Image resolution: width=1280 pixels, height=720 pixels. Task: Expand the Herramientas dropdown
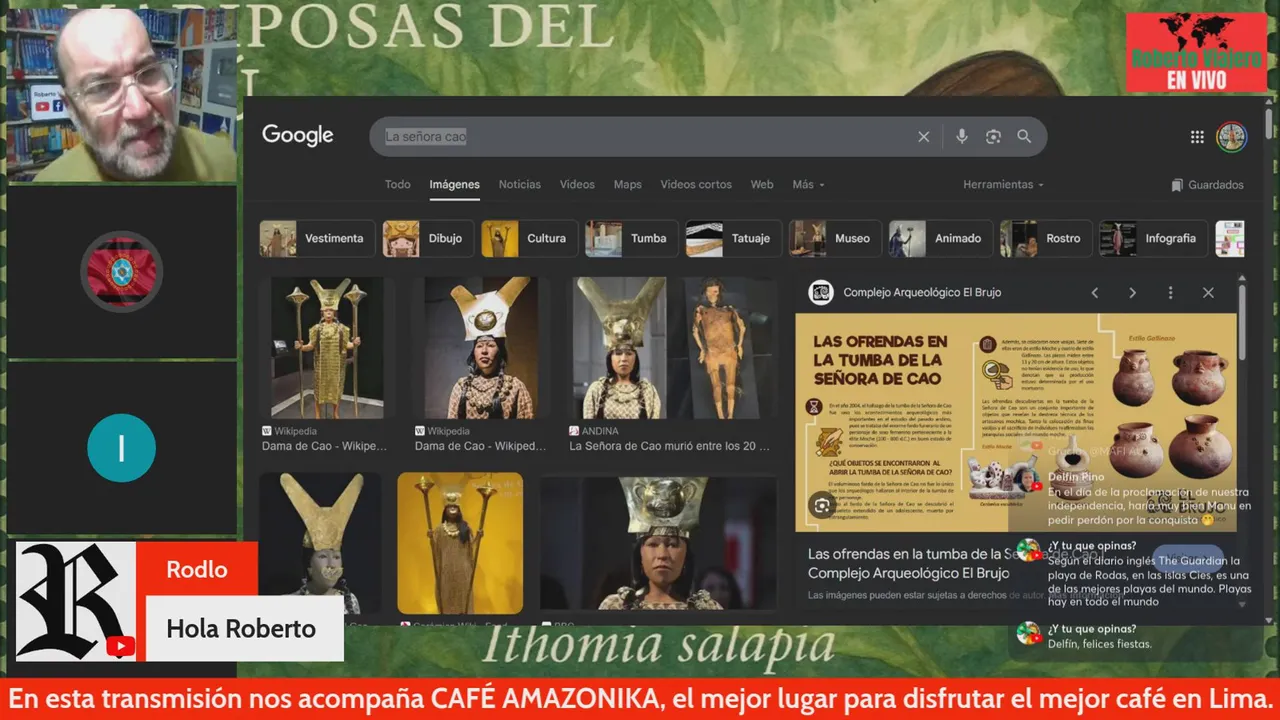click(x=1003, y=185)
